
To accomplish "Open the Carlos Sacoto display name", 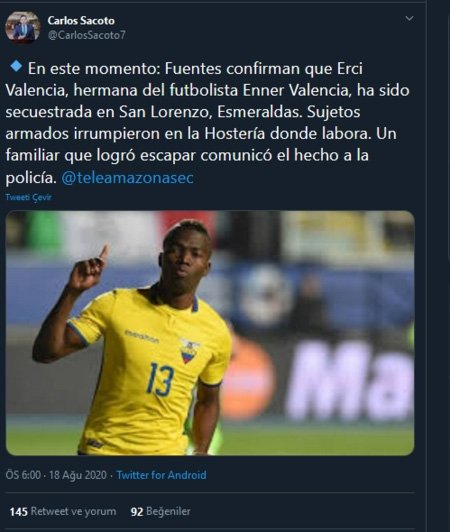I will coord(81,21).
